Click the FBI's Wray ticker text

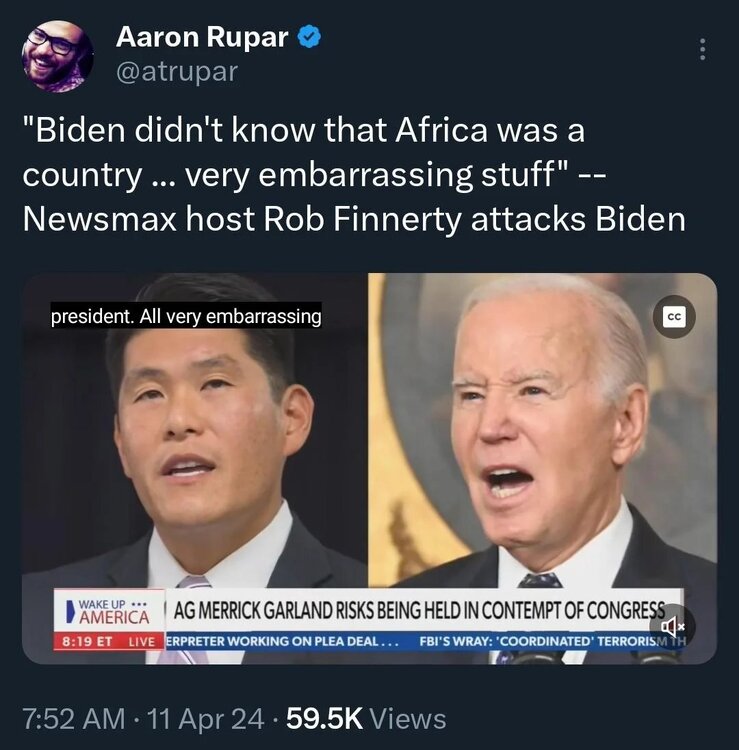click(552, 641)
